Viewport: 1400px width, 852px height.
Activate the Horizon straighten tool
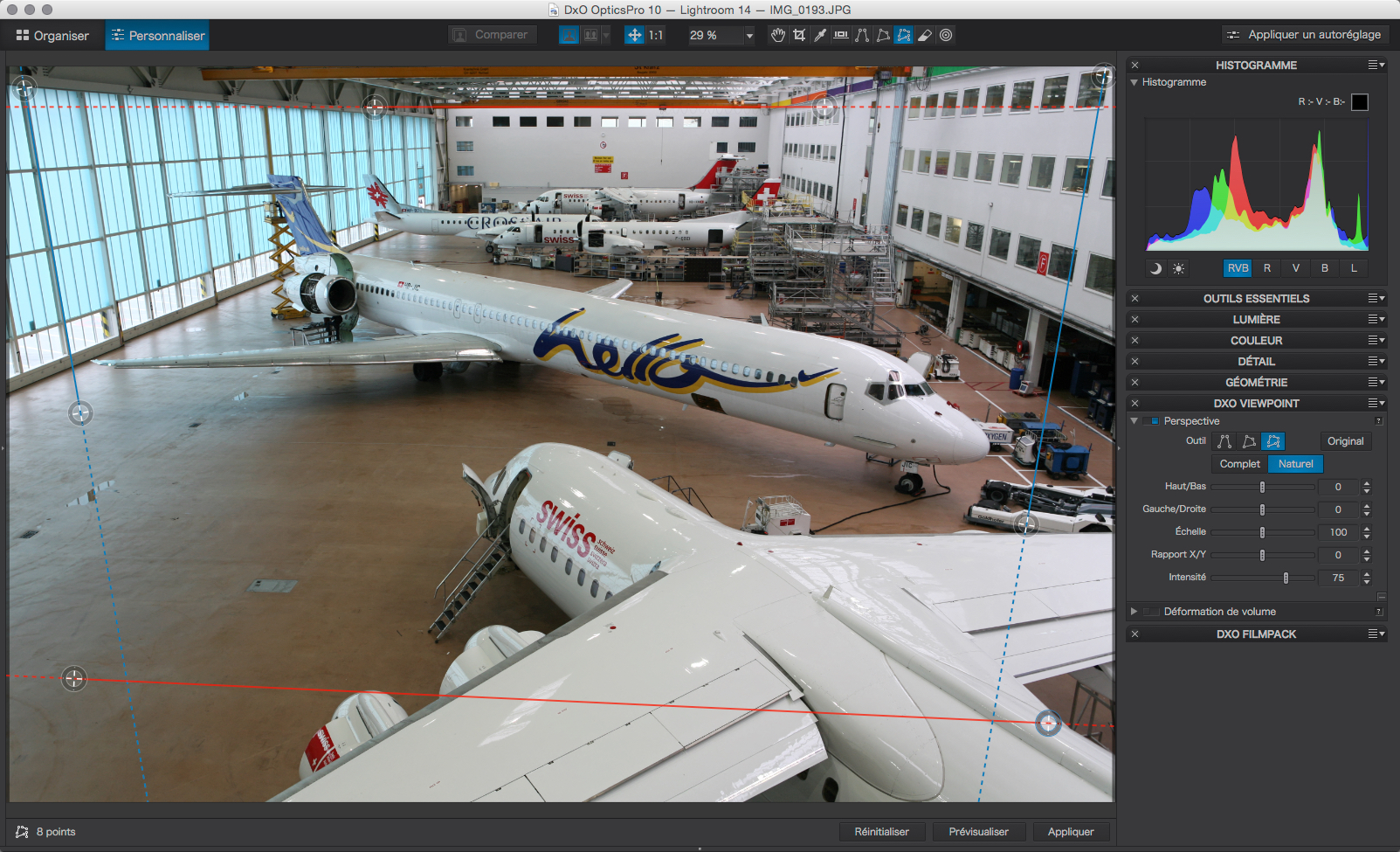coord(841,35)
